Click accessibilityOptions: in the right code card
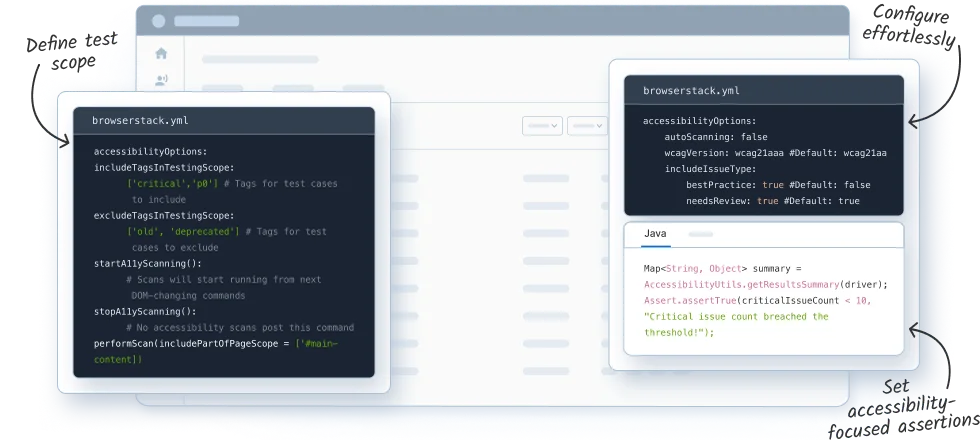 (699, 121)
